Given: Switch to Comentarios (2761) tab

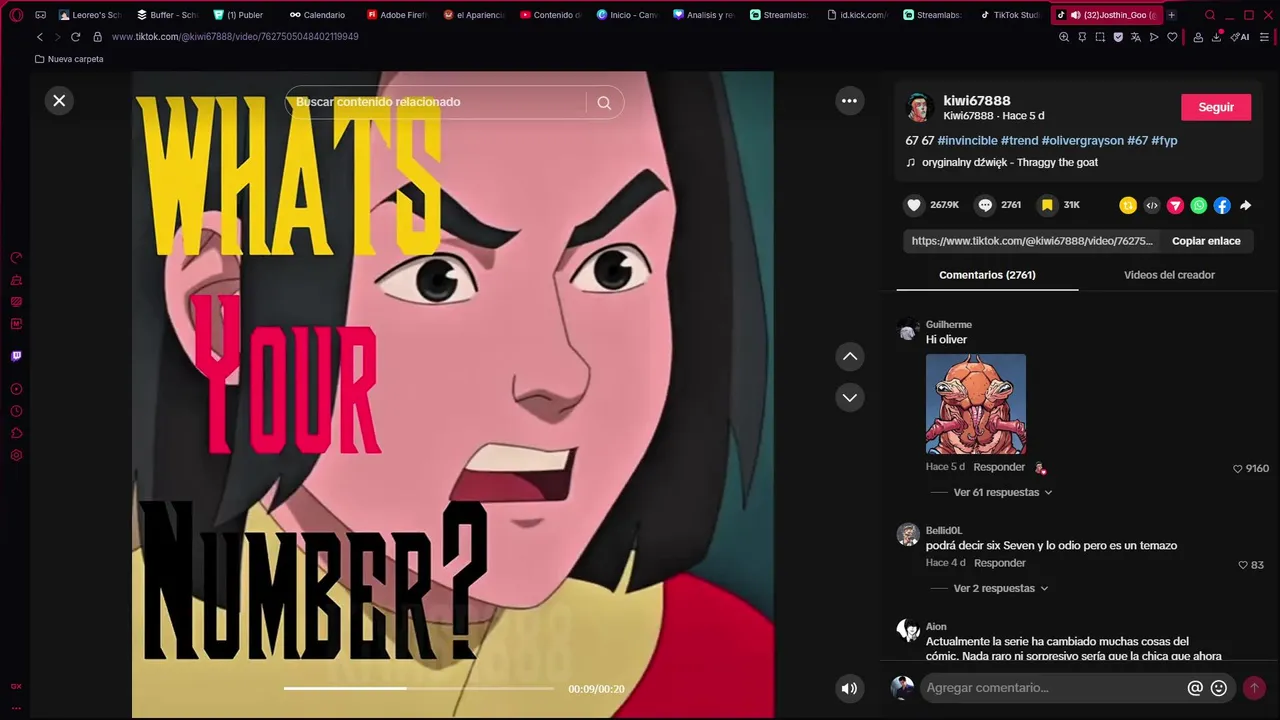Looking at the screenshot, I should pyautogui.click(x=987, y=275).
